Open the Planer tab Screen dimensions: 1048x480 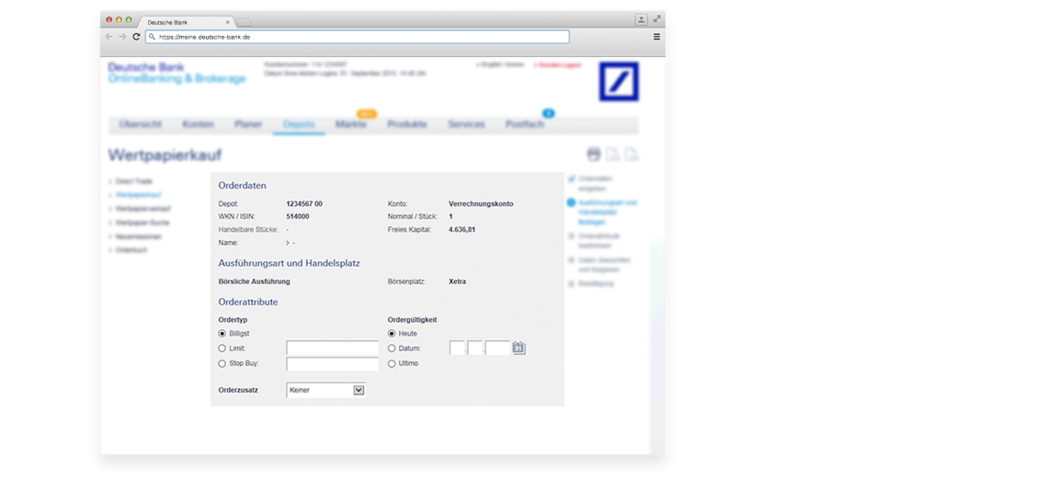[248, 124]
